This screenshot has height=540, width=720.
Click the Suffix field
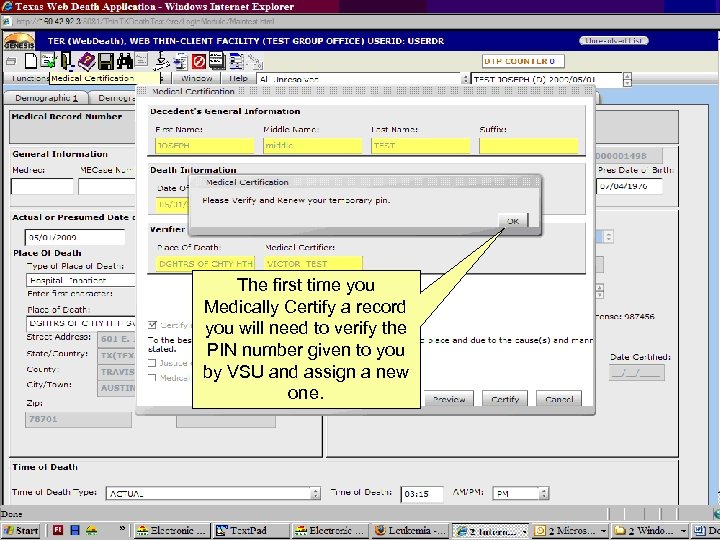point(528,146)
